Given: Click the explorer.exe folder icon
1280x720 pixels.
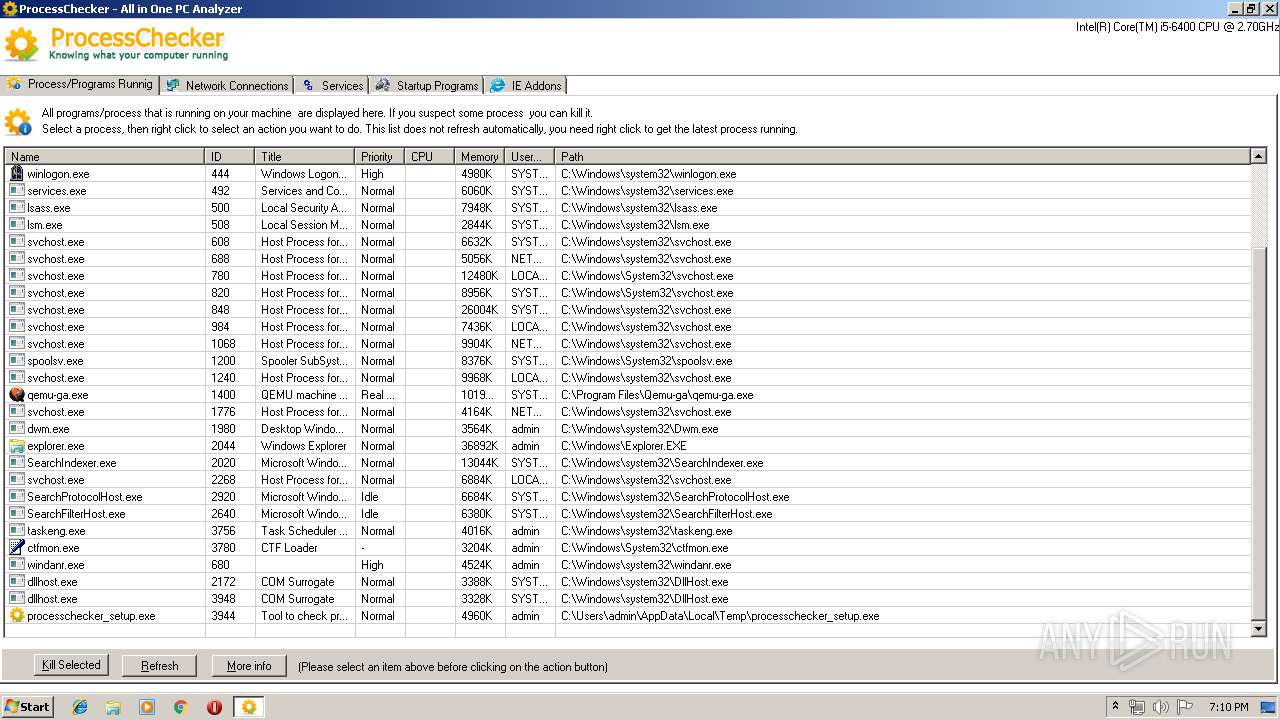Looking at the screenshot, I should point(16,446).
